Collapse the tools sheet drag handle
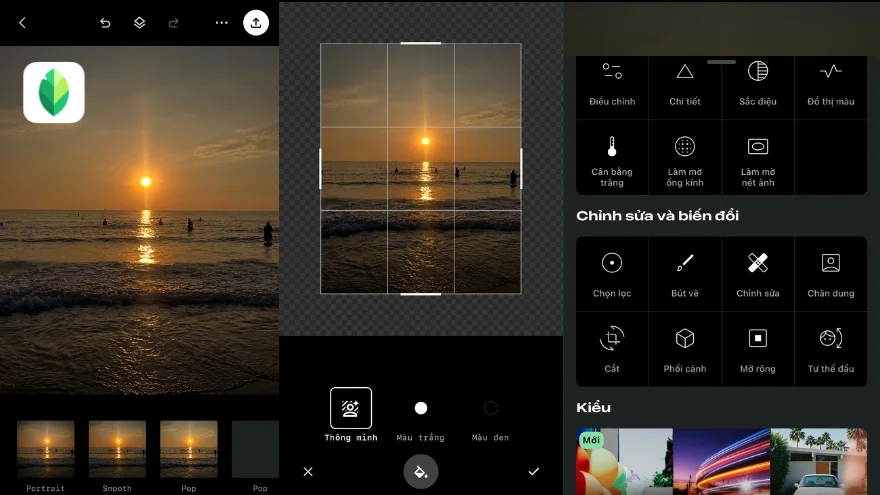Screen dimensions: 880x495 pos(721,62)
